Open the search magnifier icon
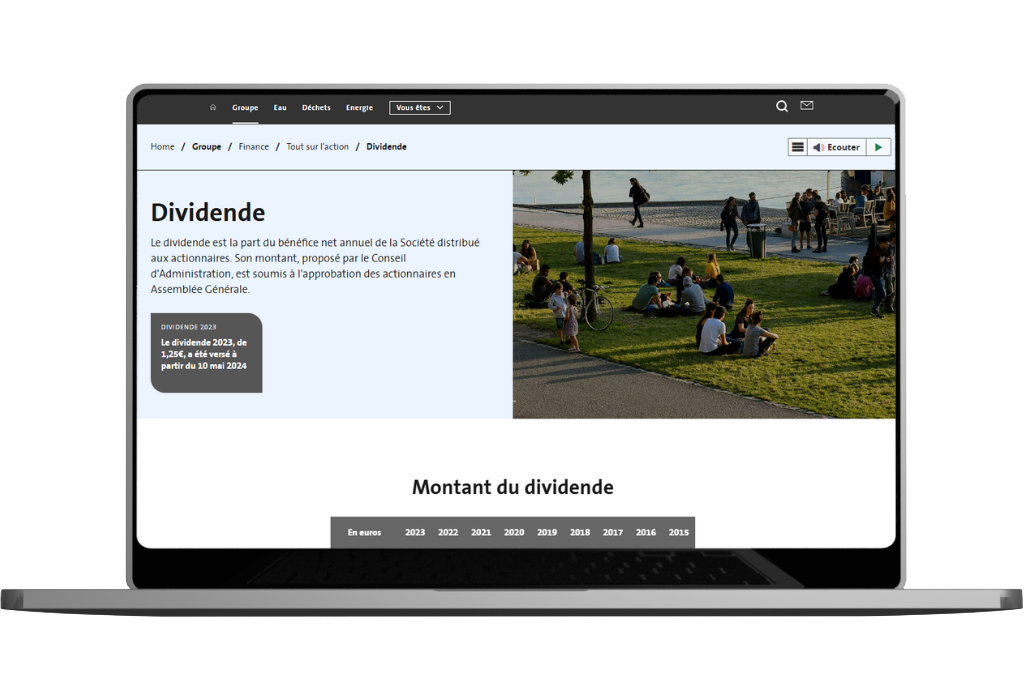 pos(782,106)
